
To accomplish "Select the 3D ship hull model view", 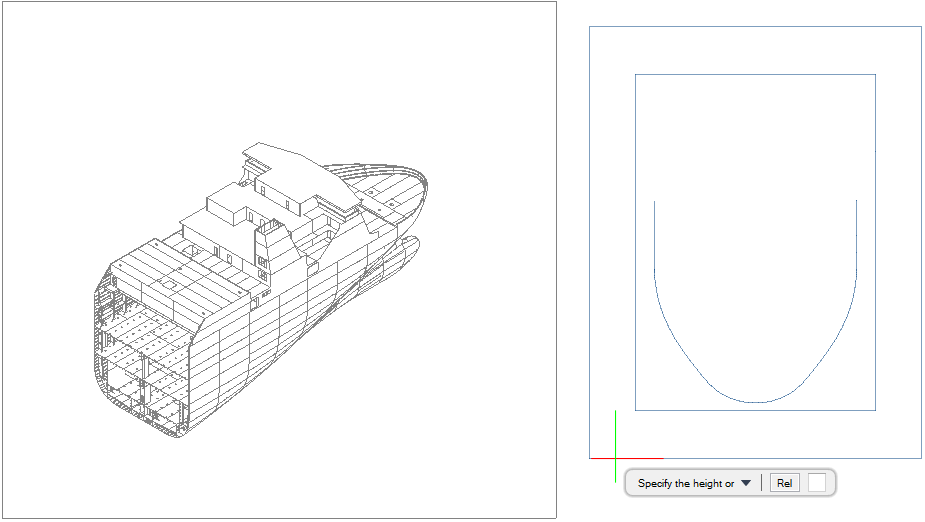I will pos(261,290).
